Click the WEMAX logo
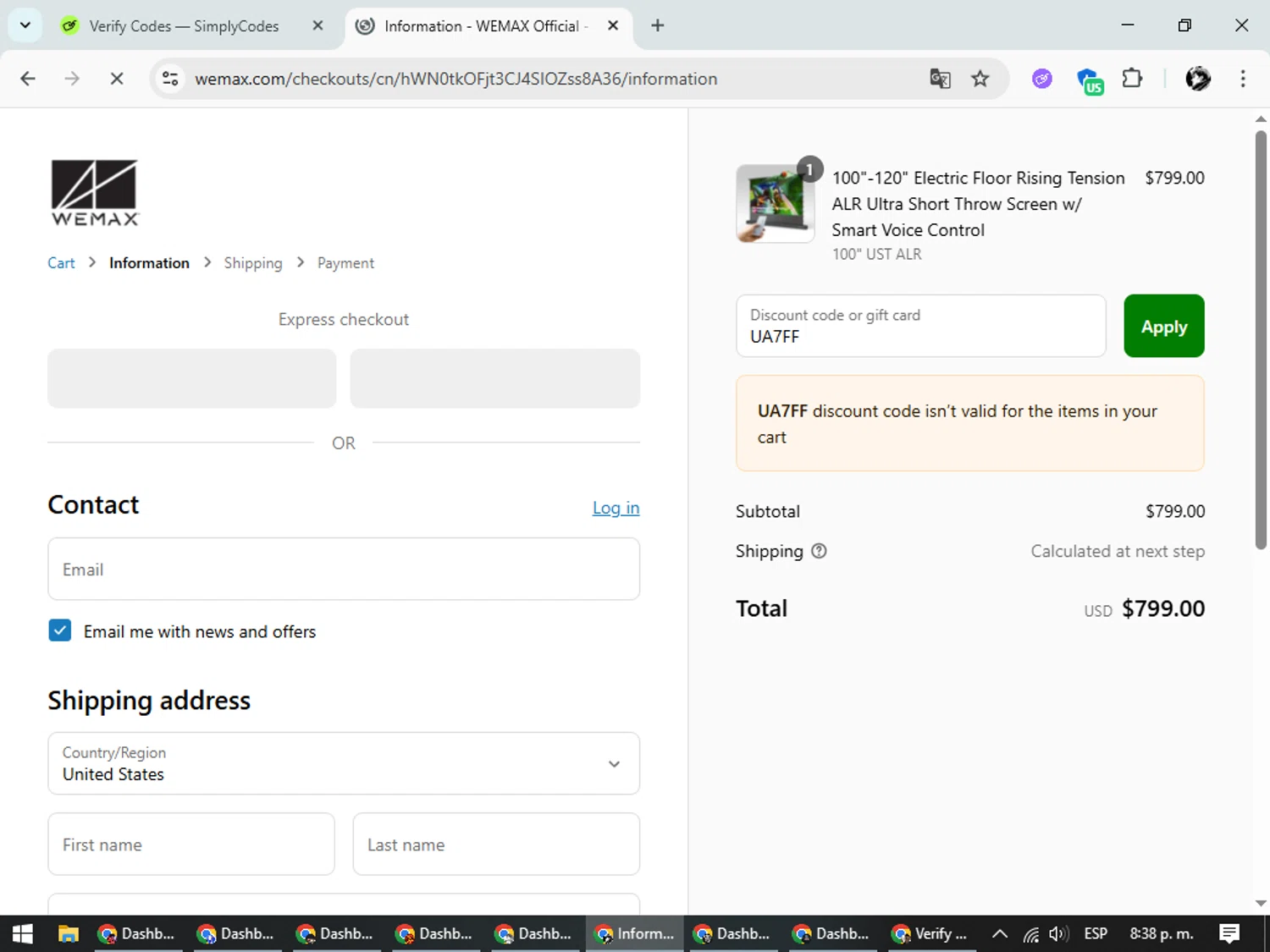This screenshot has height=952, width=1270. point(94,193)
